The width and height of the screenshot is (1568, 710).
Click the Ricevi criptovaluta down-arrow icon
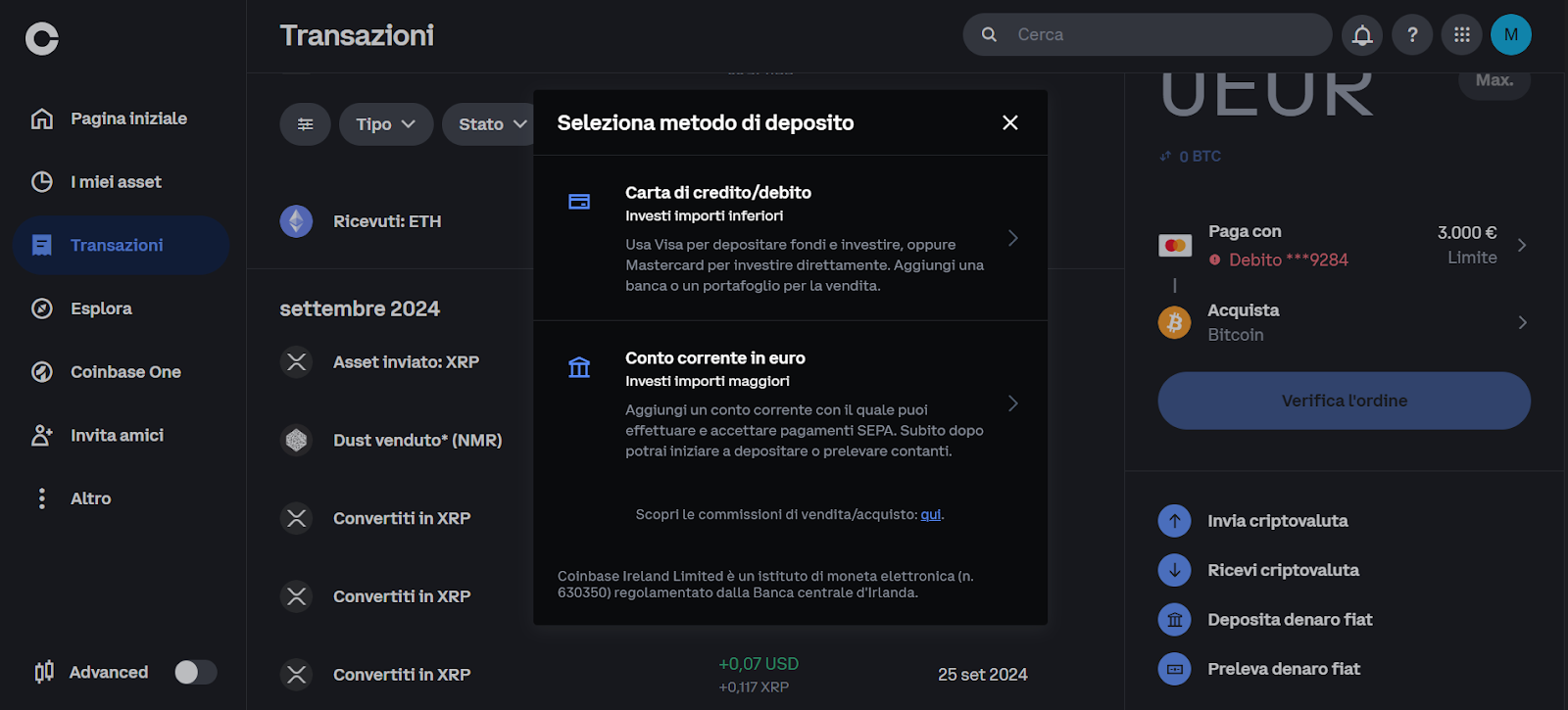point(1174,570)
